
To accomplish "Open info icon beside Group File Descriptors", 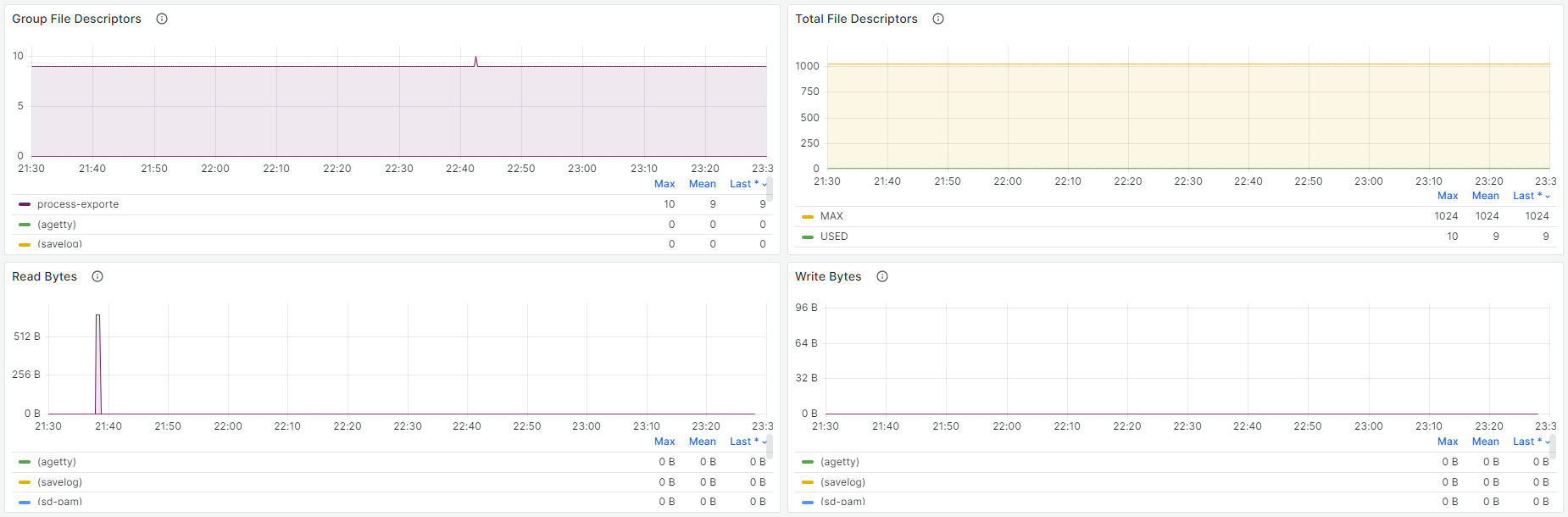I will (x=162, y=19).
